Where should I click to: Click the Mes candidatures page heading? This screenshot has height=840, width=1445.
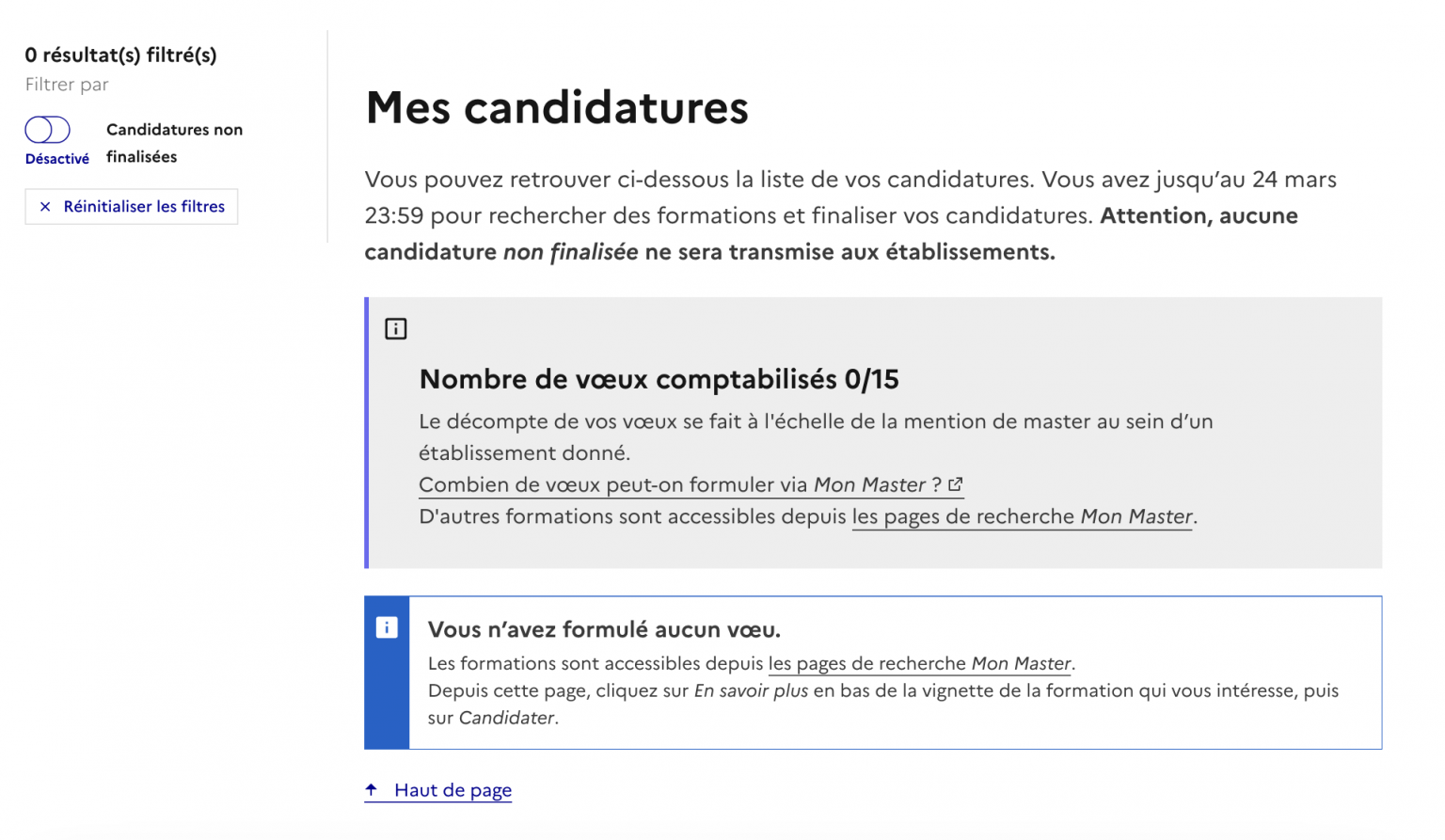557,107
